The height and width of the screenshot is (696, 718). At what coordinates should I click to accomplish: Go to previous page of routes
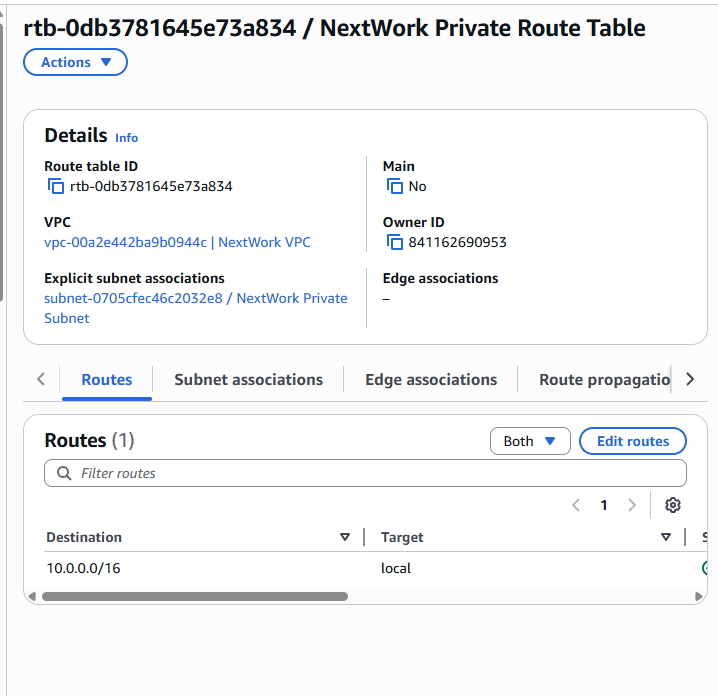point(576,505)
